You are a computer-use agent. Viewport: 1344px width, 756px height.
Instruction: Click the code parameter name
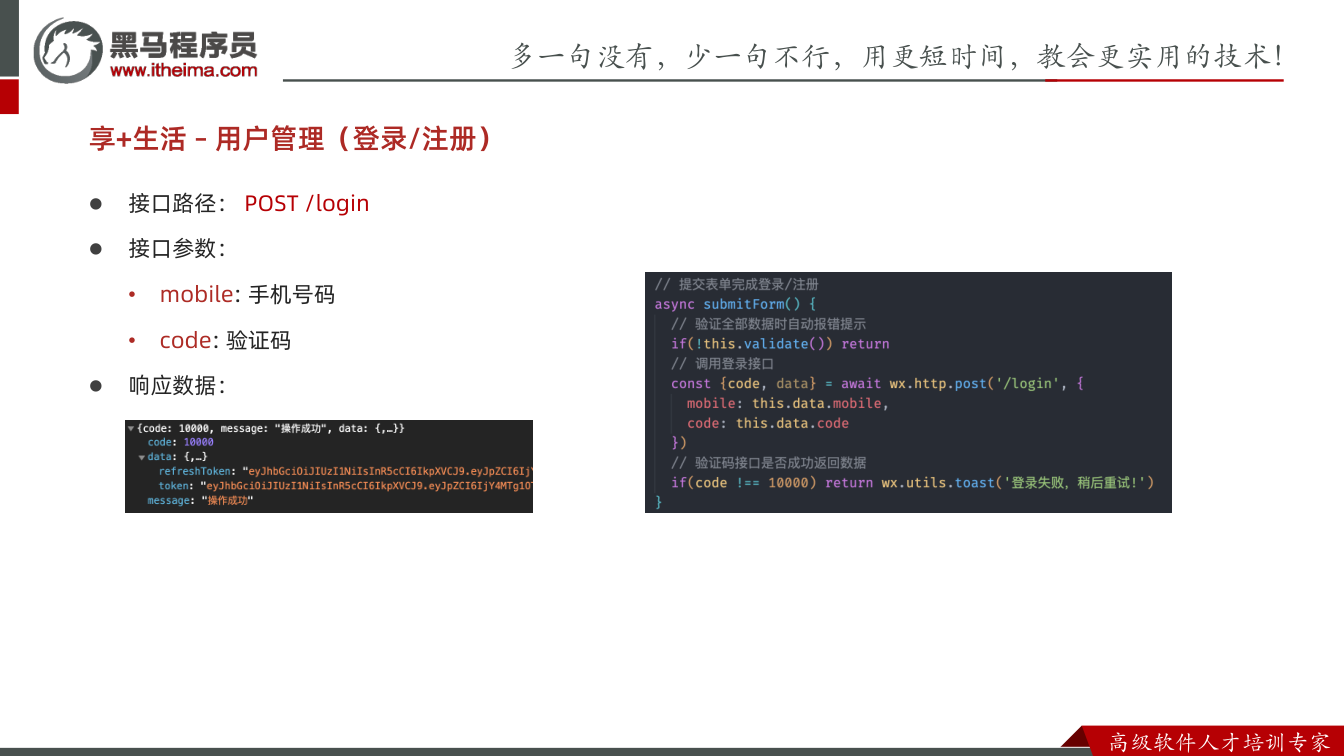point(185,340)
